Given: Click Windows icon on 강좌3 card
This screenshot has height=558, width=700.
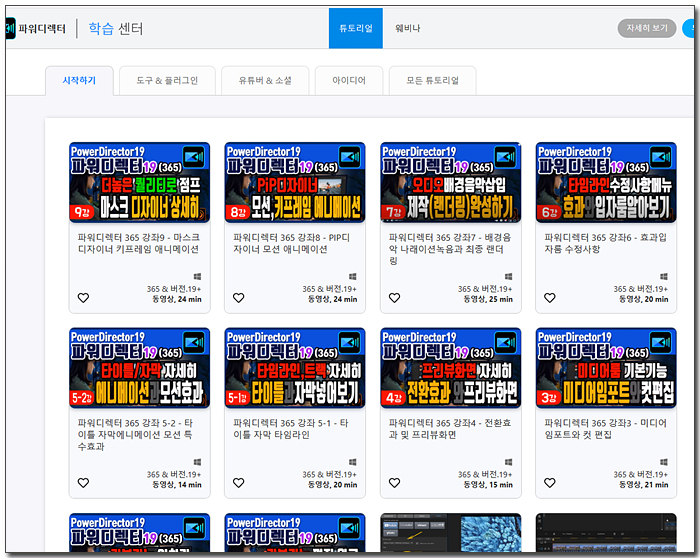Looking at the screenshot, I should (x=664, y=462).
